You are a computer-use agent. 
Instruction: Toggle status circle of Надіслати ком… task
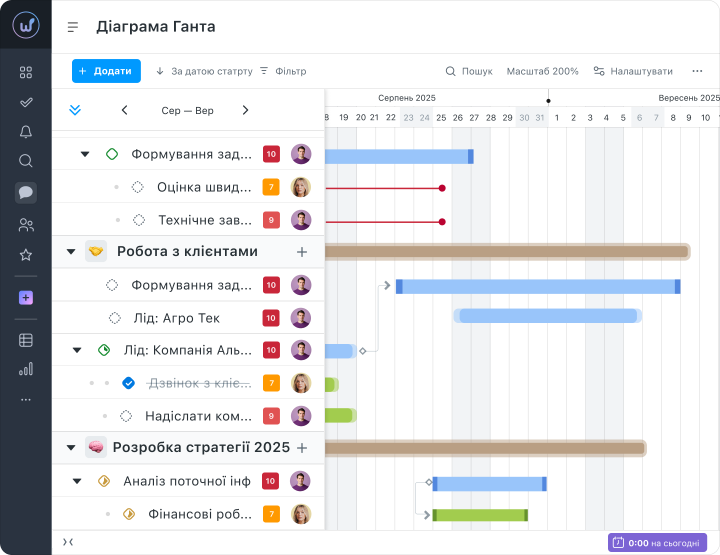(x=126, y=416)
